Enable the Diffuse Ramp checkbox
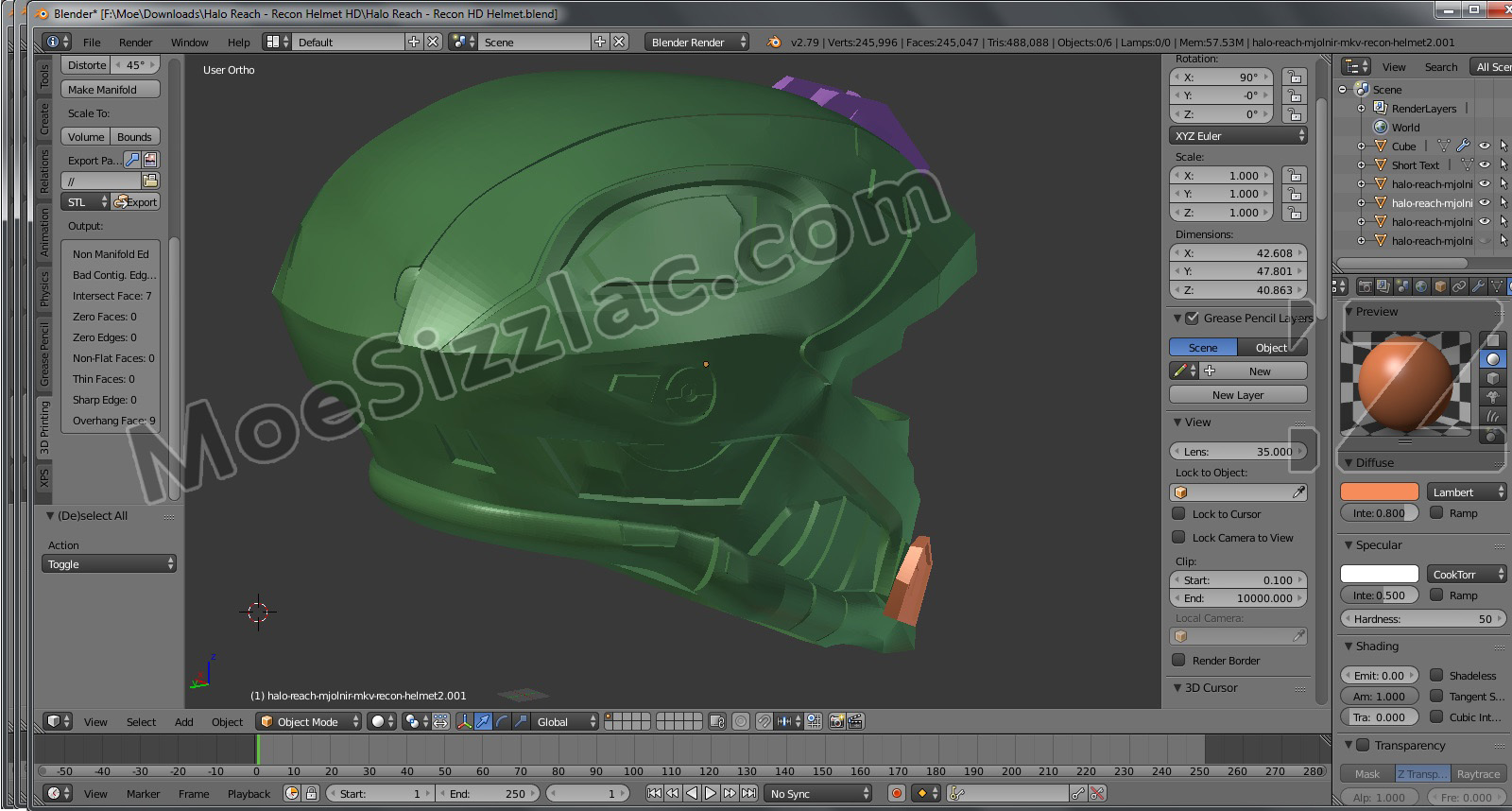The height and width of the screenshot is (811, 1512). click(1436, 513)
